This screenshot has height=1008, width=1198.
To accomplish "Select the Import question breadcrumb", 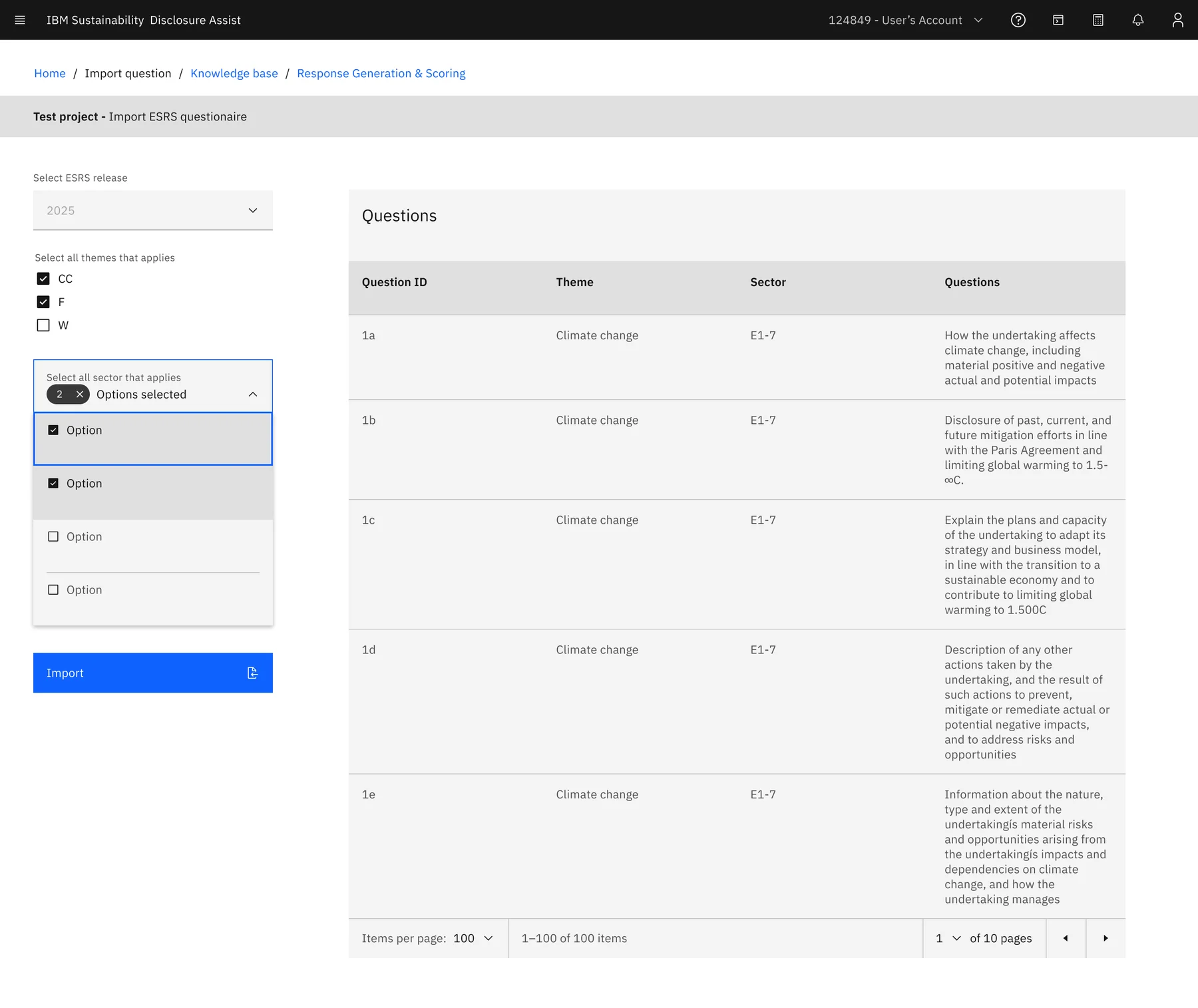I will coord(128,73).
